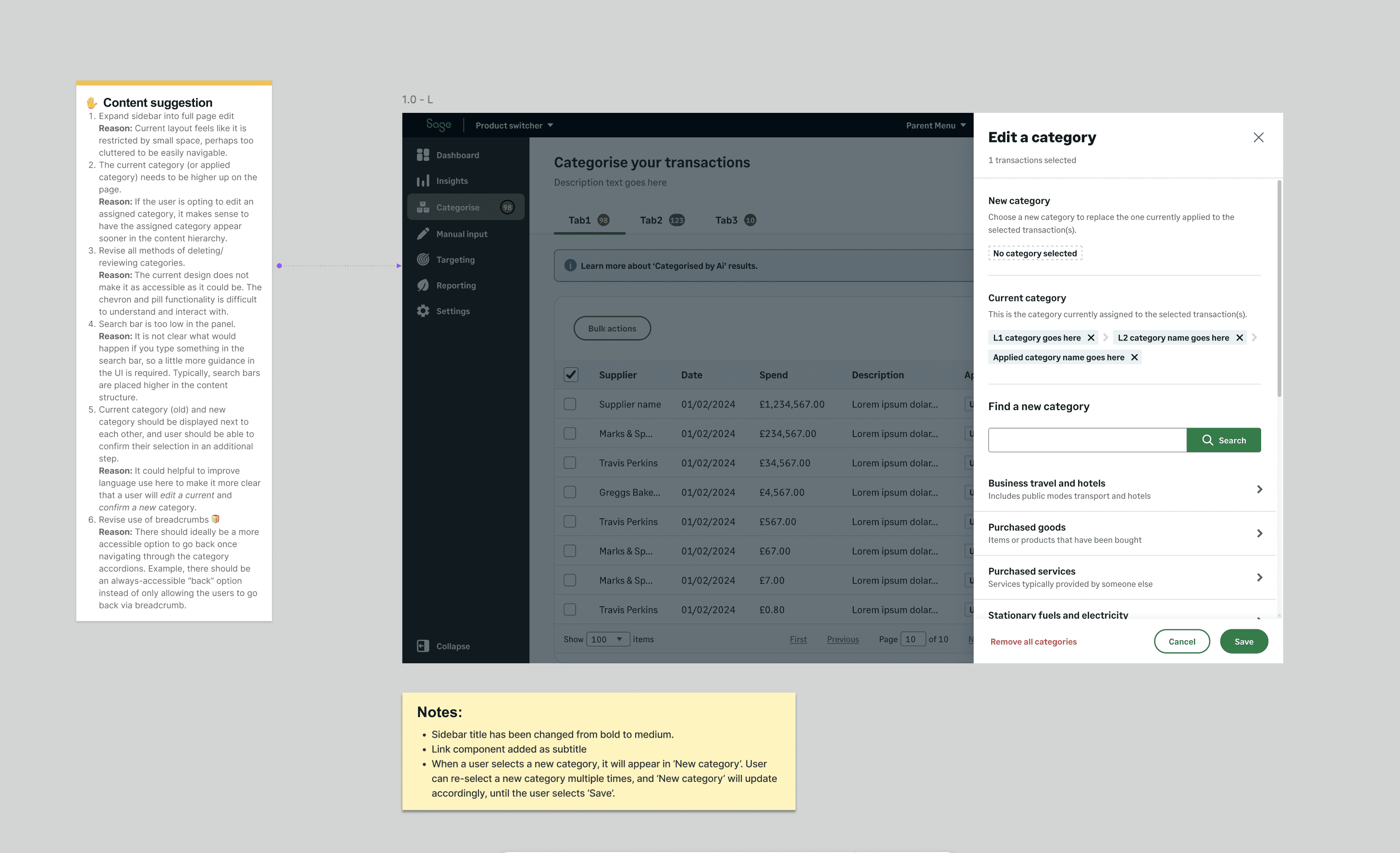Click the Targeting bullseye icon
Image resolution: width=1400 pixels, height=853 pixels.
[423, 259]
